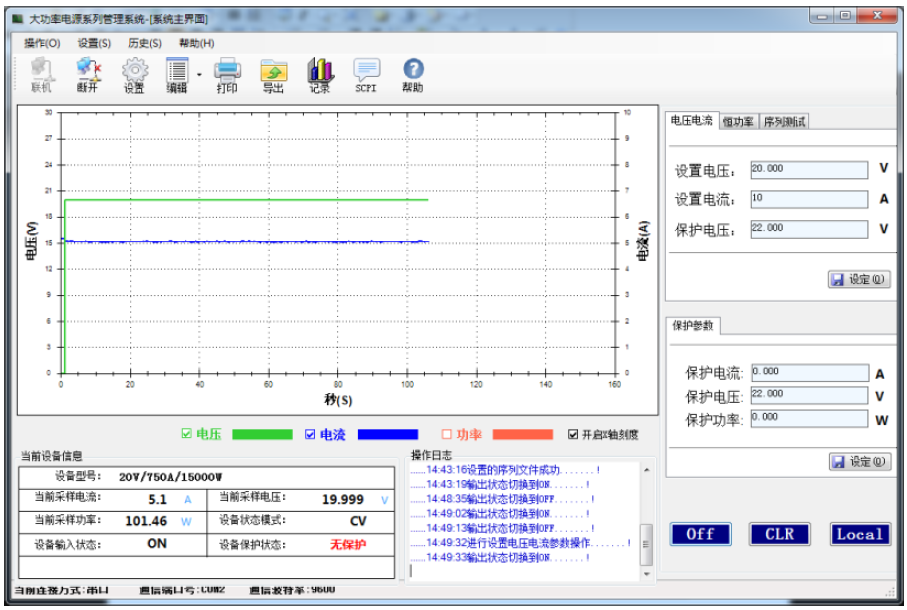Click the 设置电压 voltage input field
907x610 pixels.
[x=810, y=169]
